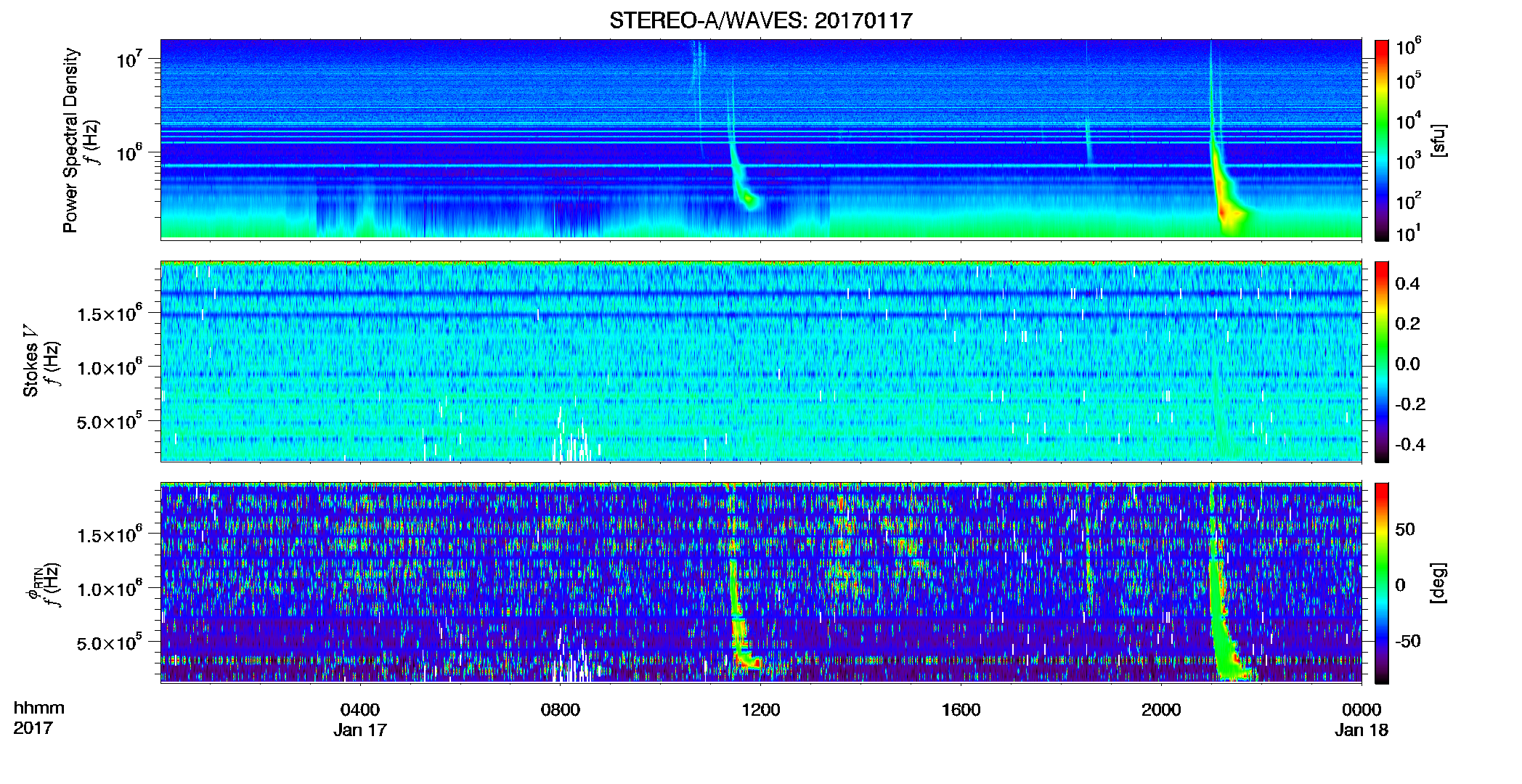Click the 1200 time tick label
Viewport: 1522px width, 784px height.
tap(760, 709)
